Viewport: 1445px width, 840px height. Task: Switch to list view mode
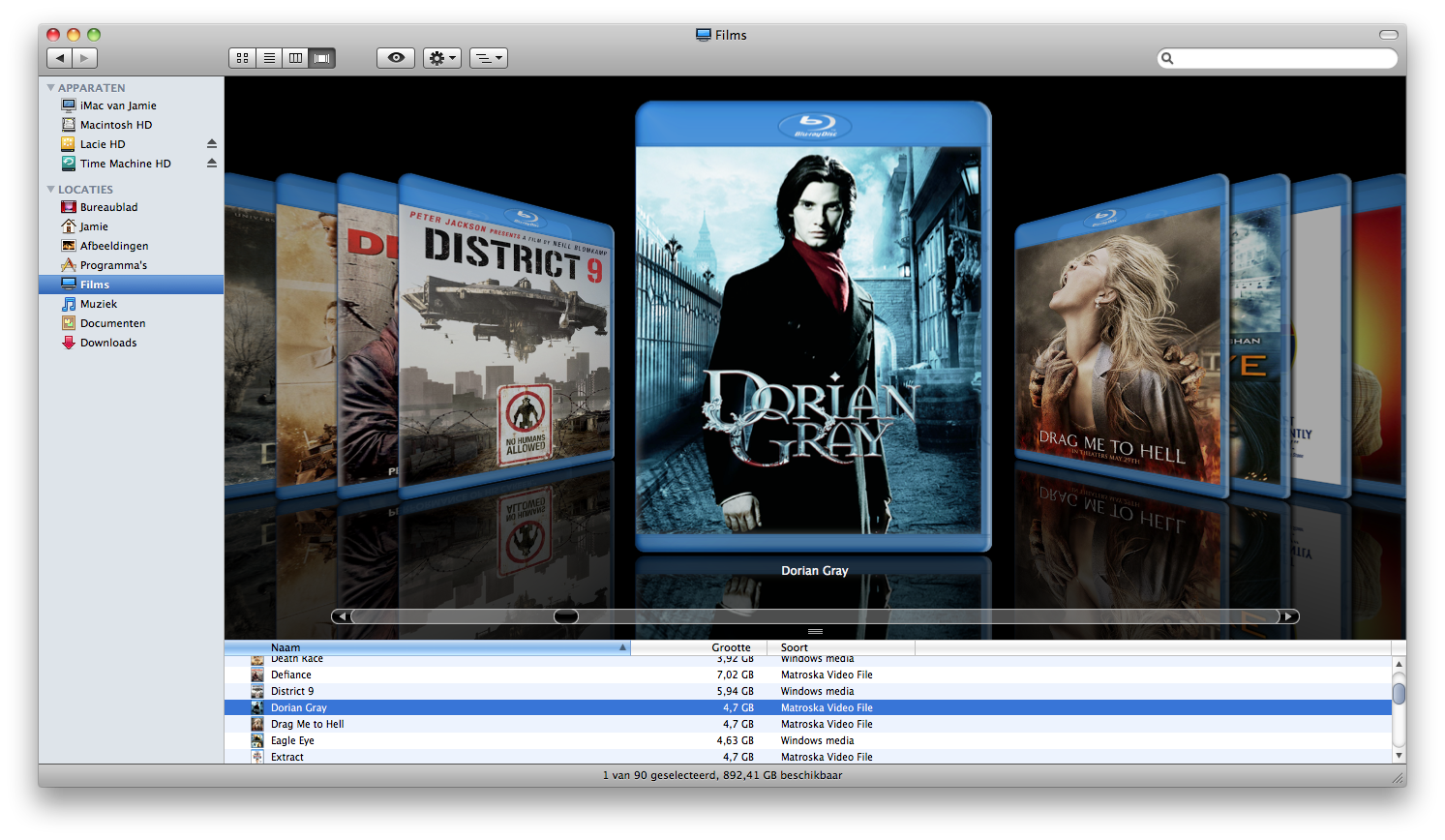click(x=269, y=58)
